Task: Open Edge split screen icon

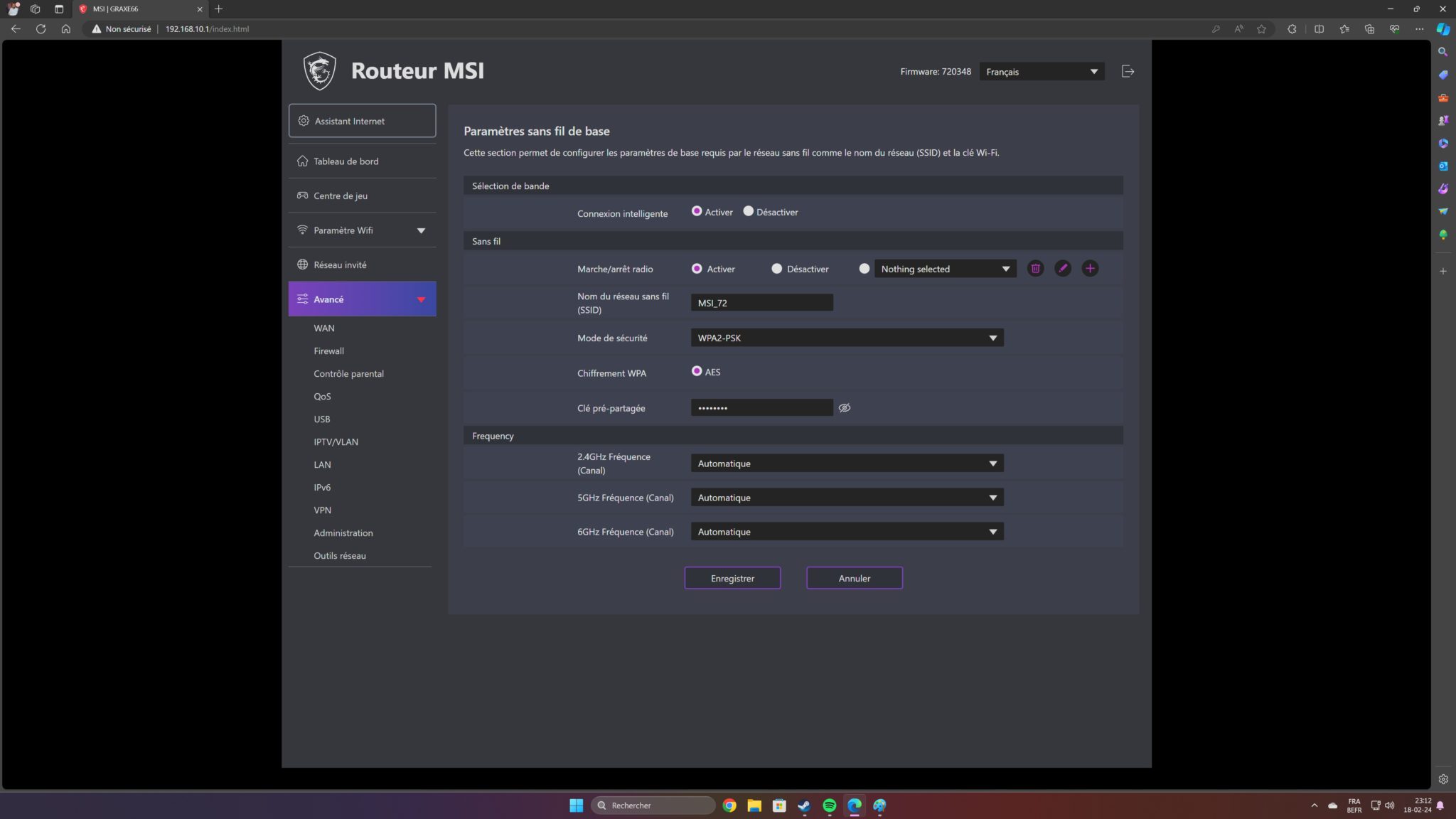Action: 1319,29
